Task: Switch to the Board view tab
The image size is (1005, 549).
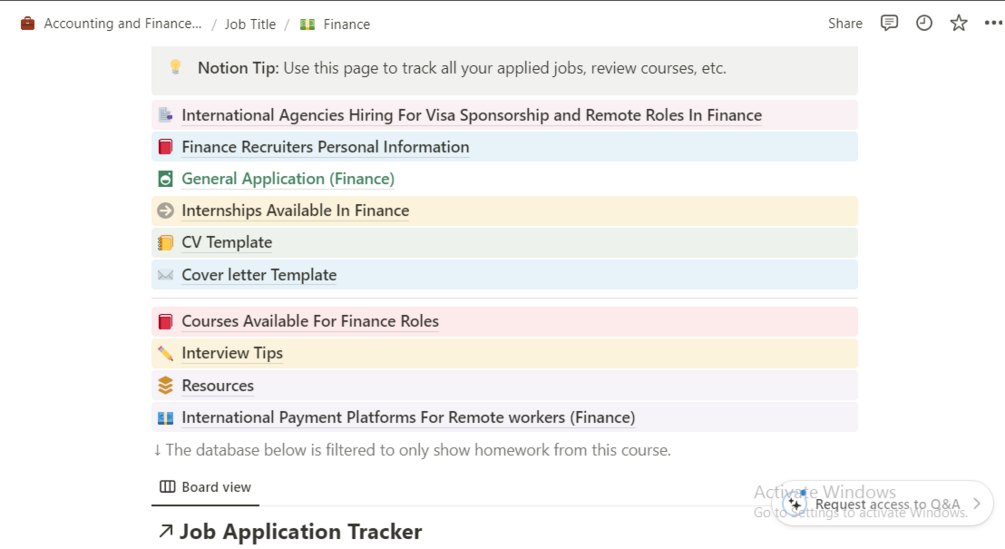Action: tap(206, 487)
